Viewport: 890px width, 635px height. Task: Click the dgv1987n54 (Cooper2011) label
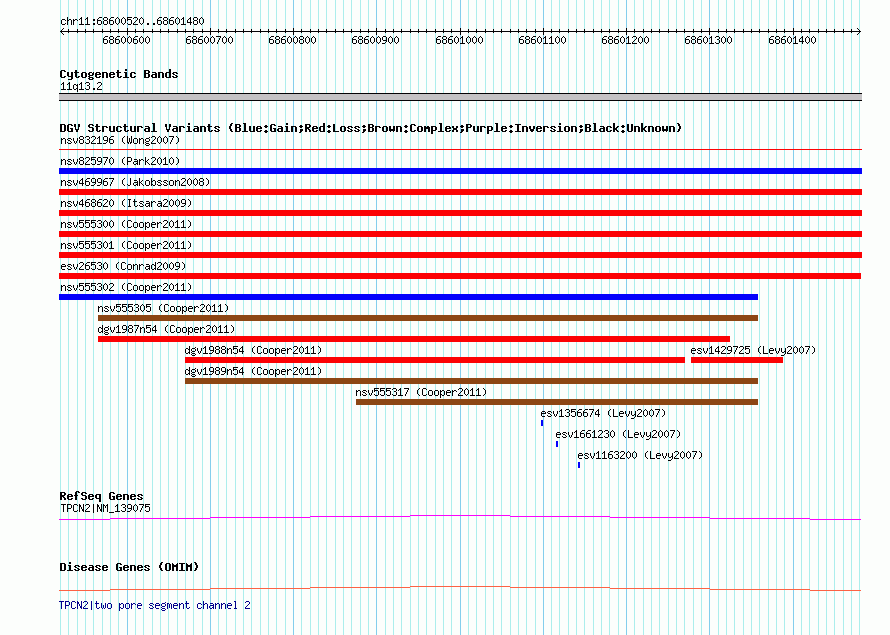[x=166, y=329]
